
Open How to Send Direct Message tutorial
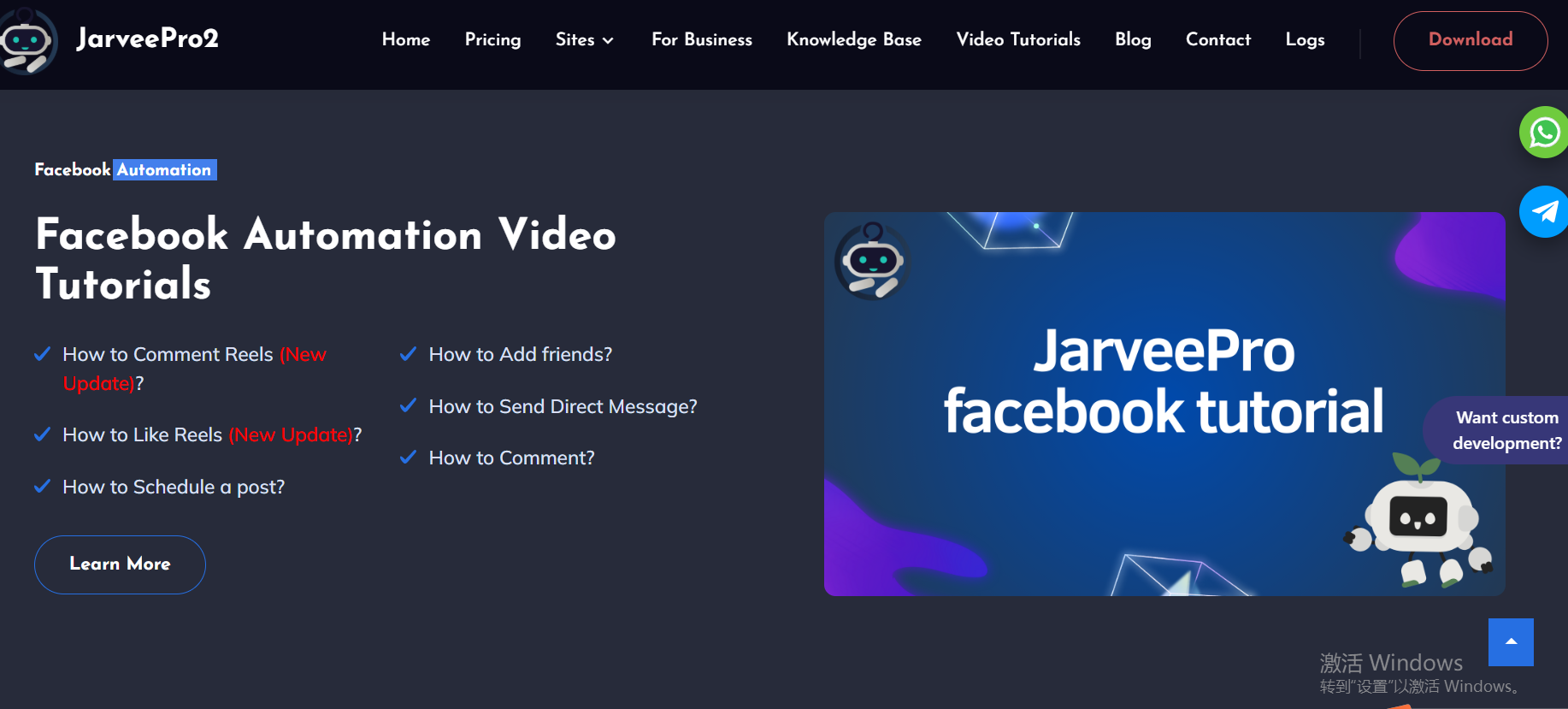(563, 407)
